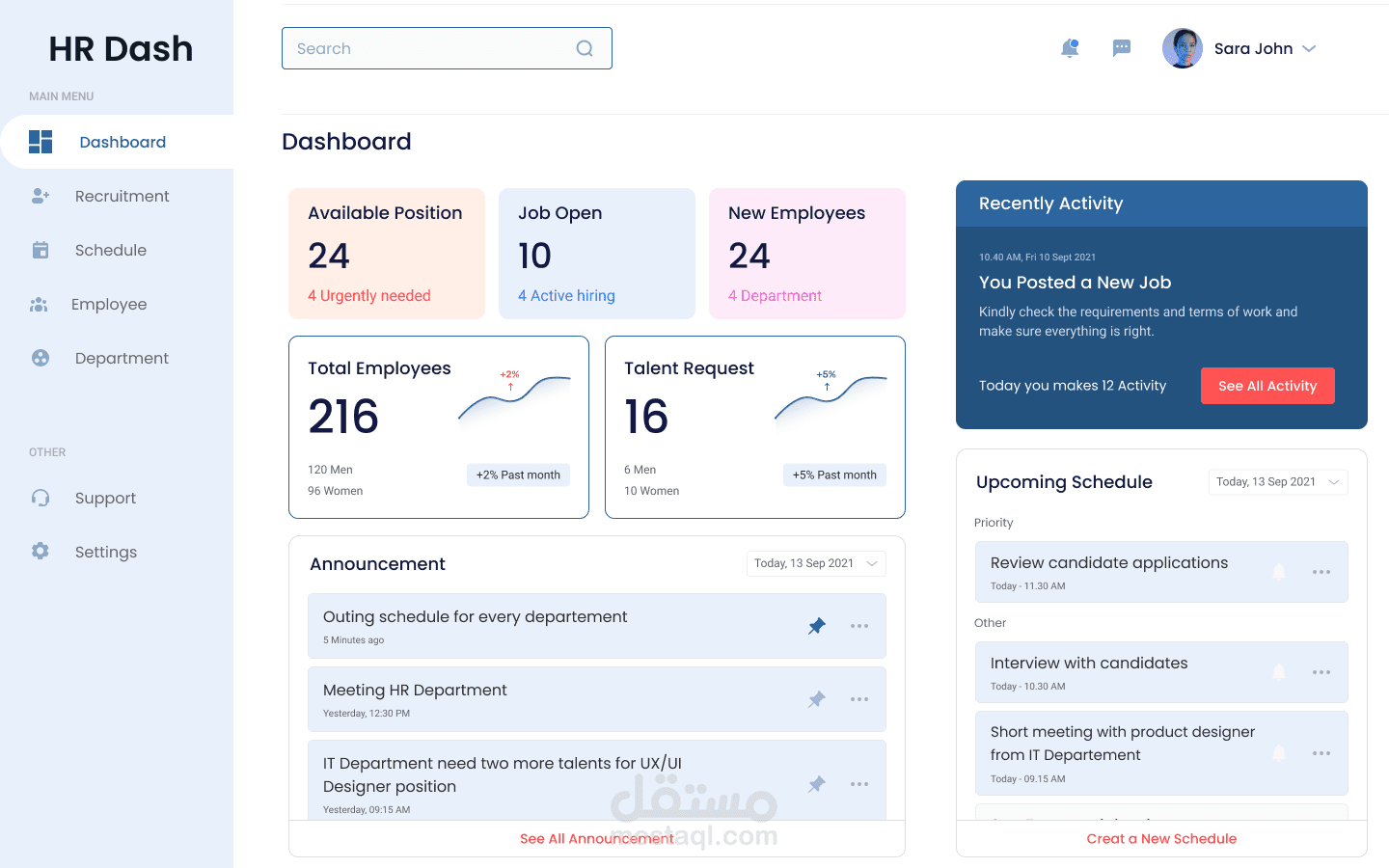Toggle the bell on Review candidate applications
The image size is (1389, 868).
click(x=1279, y=571)
